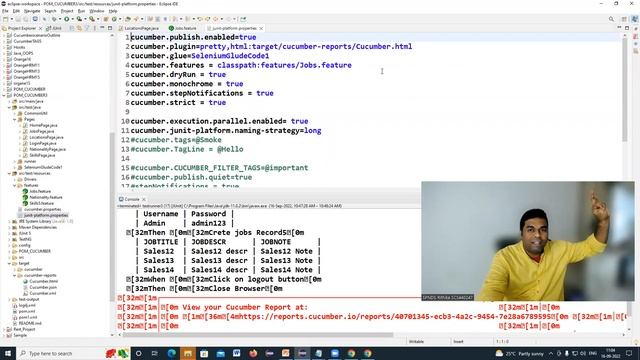Open the Help menu
Viewport: 640px width, 360px height.
coord(113,11)
